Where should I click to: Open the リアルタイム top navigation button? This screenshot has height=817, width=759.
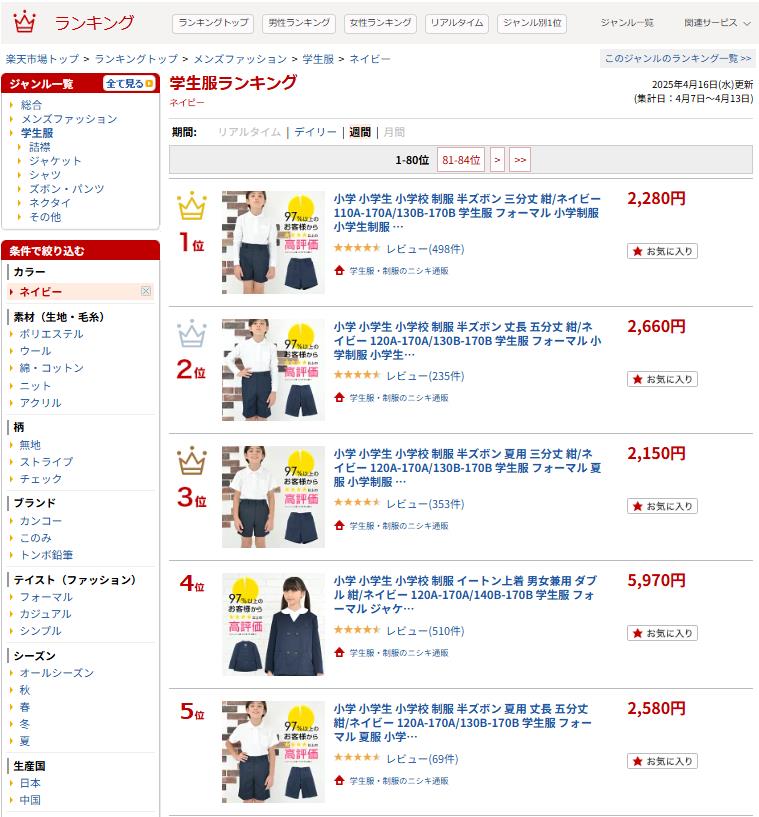coord(456,23)
